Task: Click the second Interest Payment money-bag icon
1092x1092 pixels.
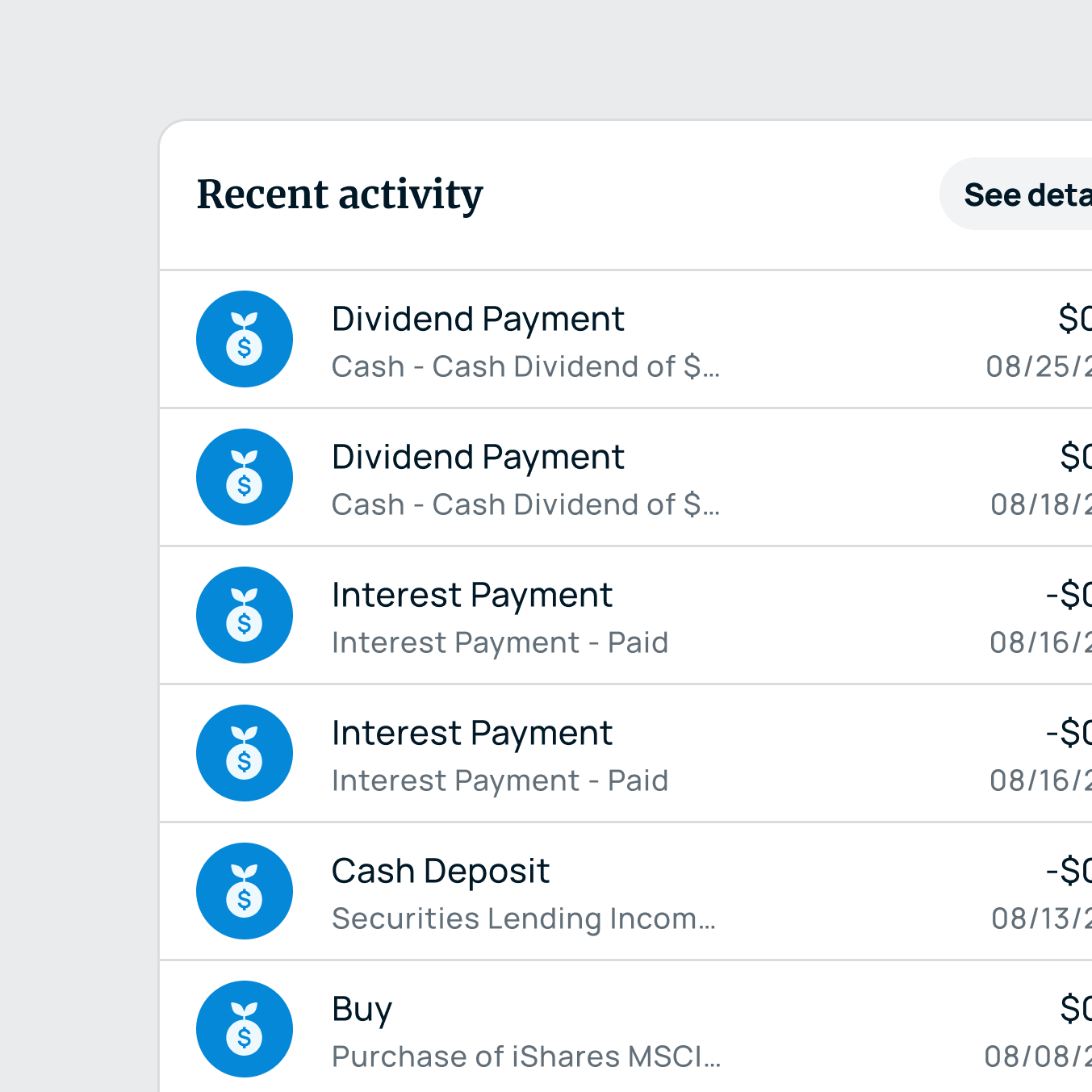Action: point(244,753)
